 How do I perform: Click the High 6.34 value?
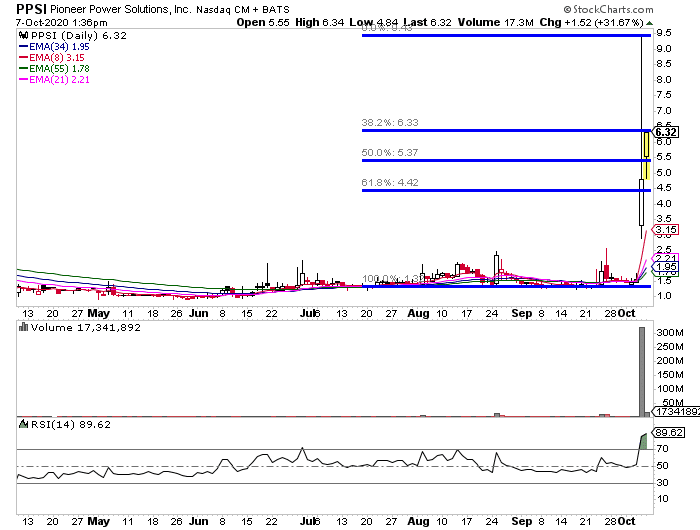[x=320, y=22]
